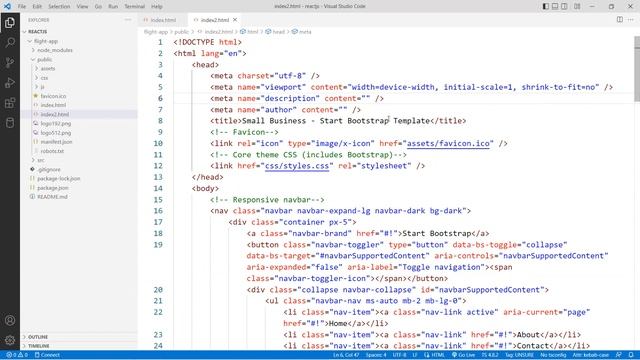Open the notifications bell in status bar
Viewport: 640px width, 360px height.
tap(631, 355)
